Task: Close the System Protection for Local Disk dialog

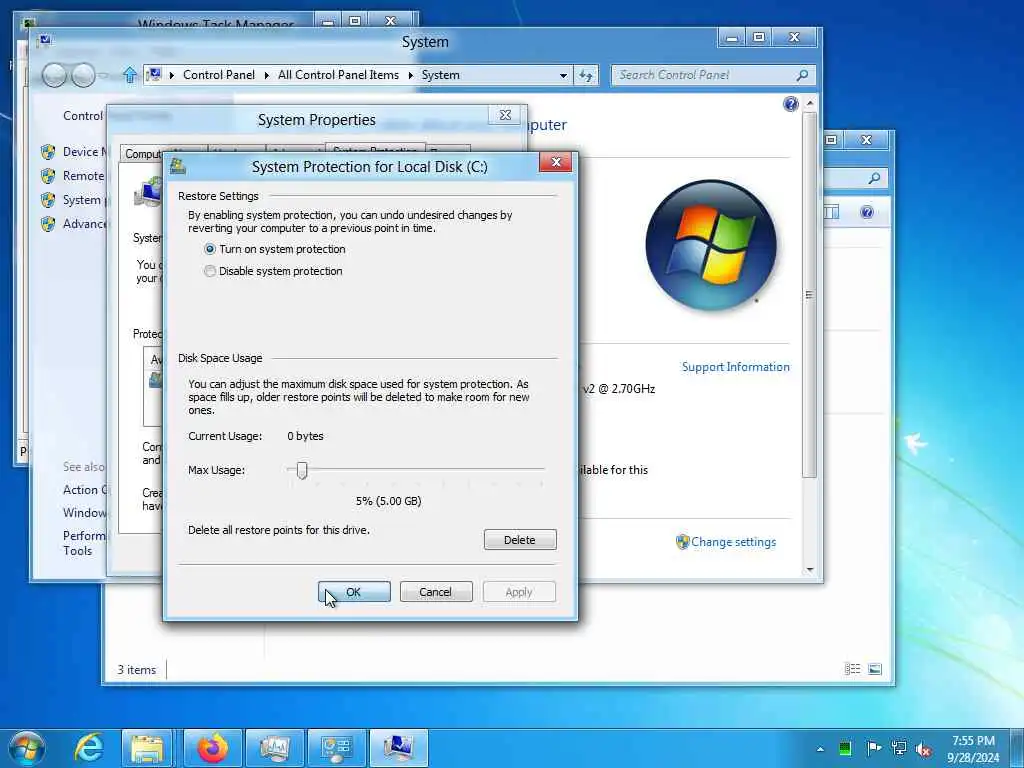Action: [556, 162]
